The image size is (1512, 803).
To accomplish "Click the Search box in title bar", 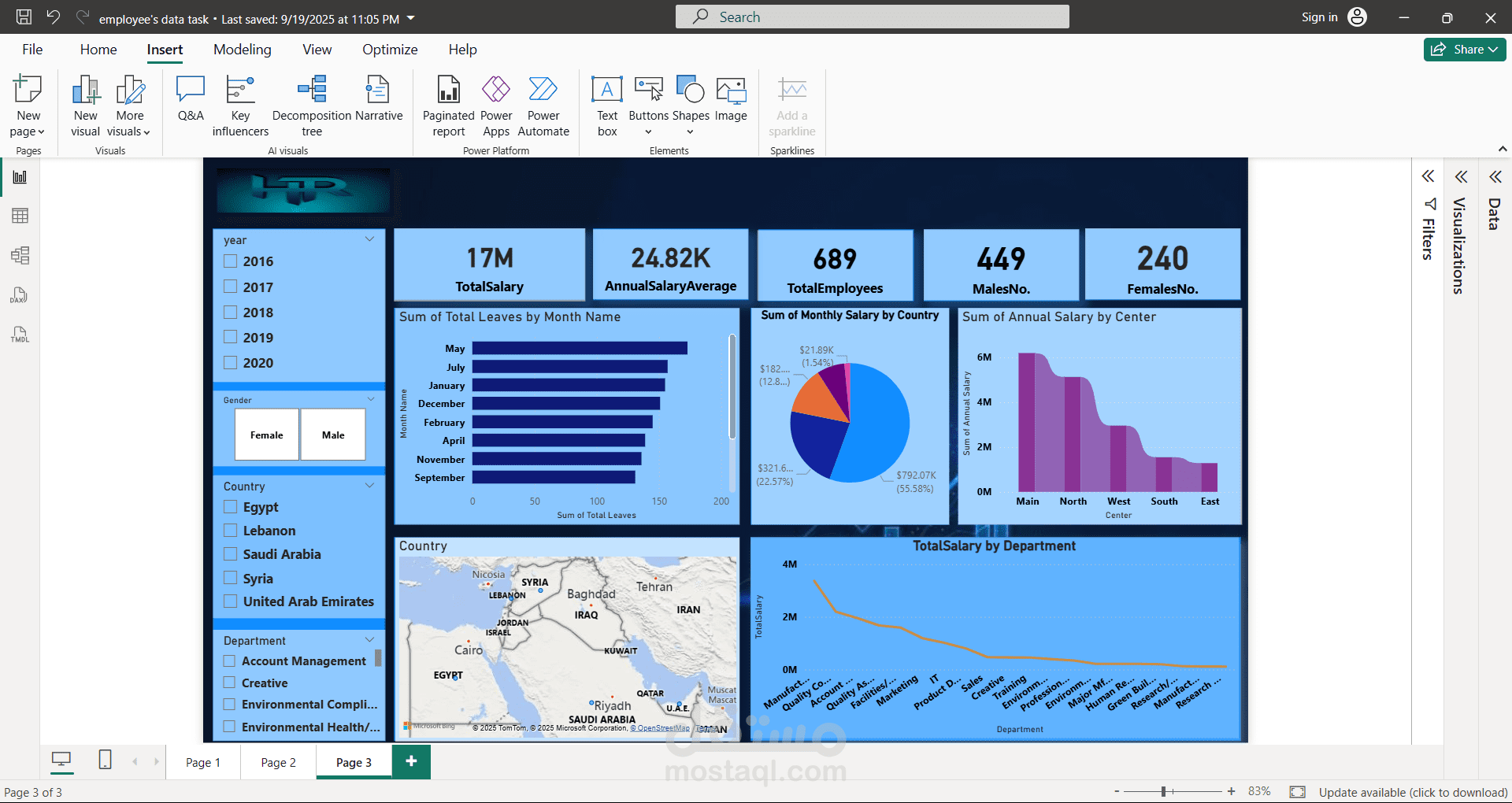I will point(872,17).
